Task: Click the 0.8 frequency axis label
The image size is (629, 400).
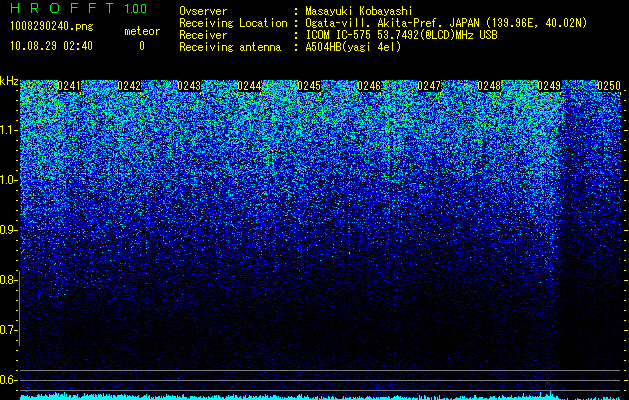Action: 8,280
